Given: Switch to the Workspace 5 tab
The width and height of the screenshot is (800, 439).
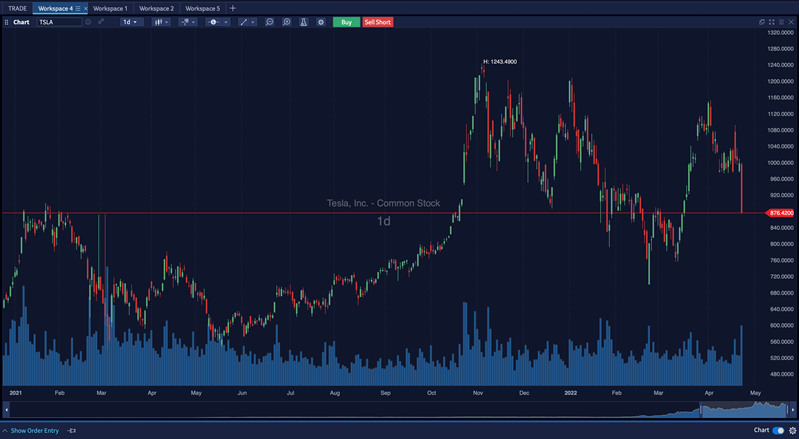Looking at the screenshot, I should (x=202, y=8).
